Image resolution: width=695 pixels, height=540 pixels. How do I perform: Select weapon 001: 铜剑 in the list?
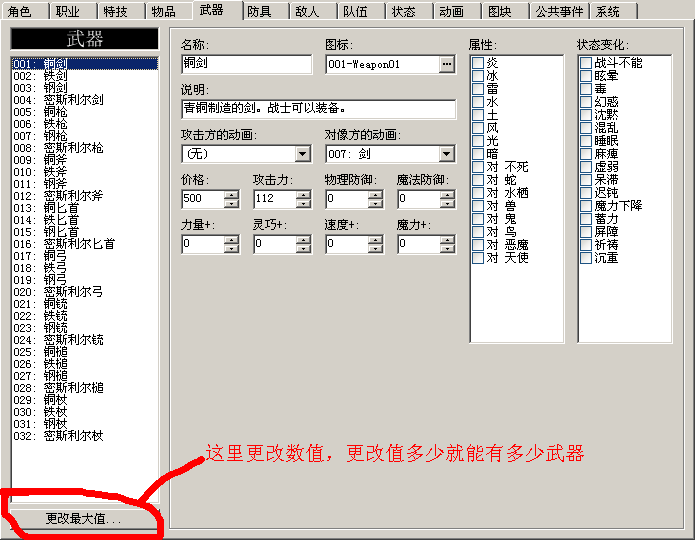click(x=85, y=64)
